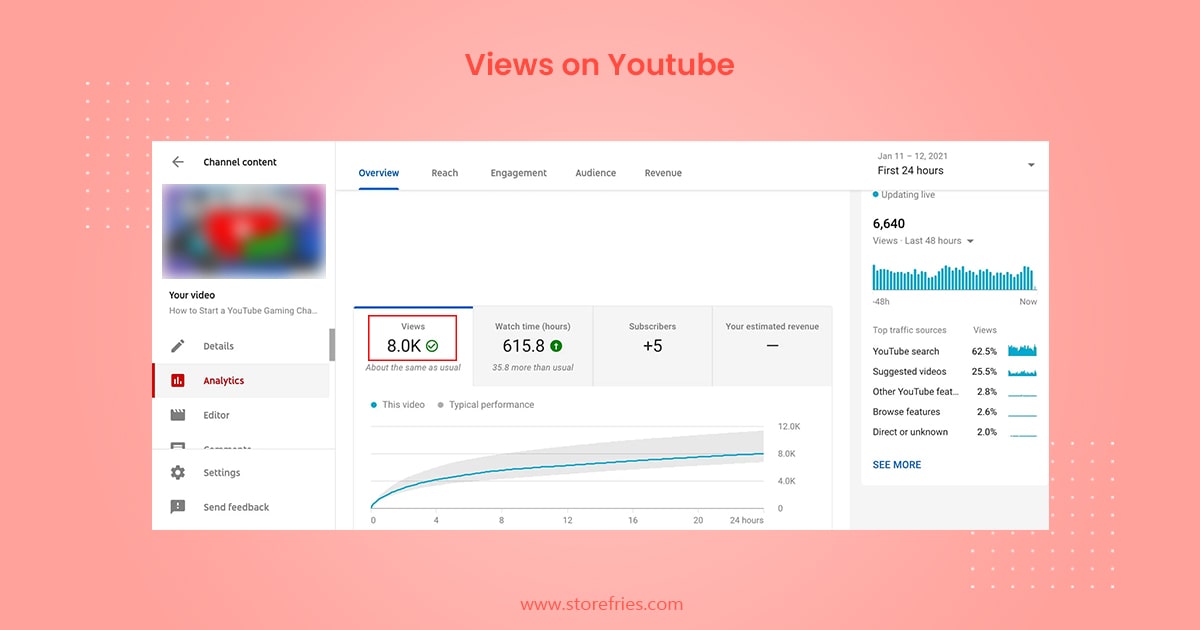Click the back arrow next to Channel content
This screenshot has height=630, width=1200.
pos(178,162)
